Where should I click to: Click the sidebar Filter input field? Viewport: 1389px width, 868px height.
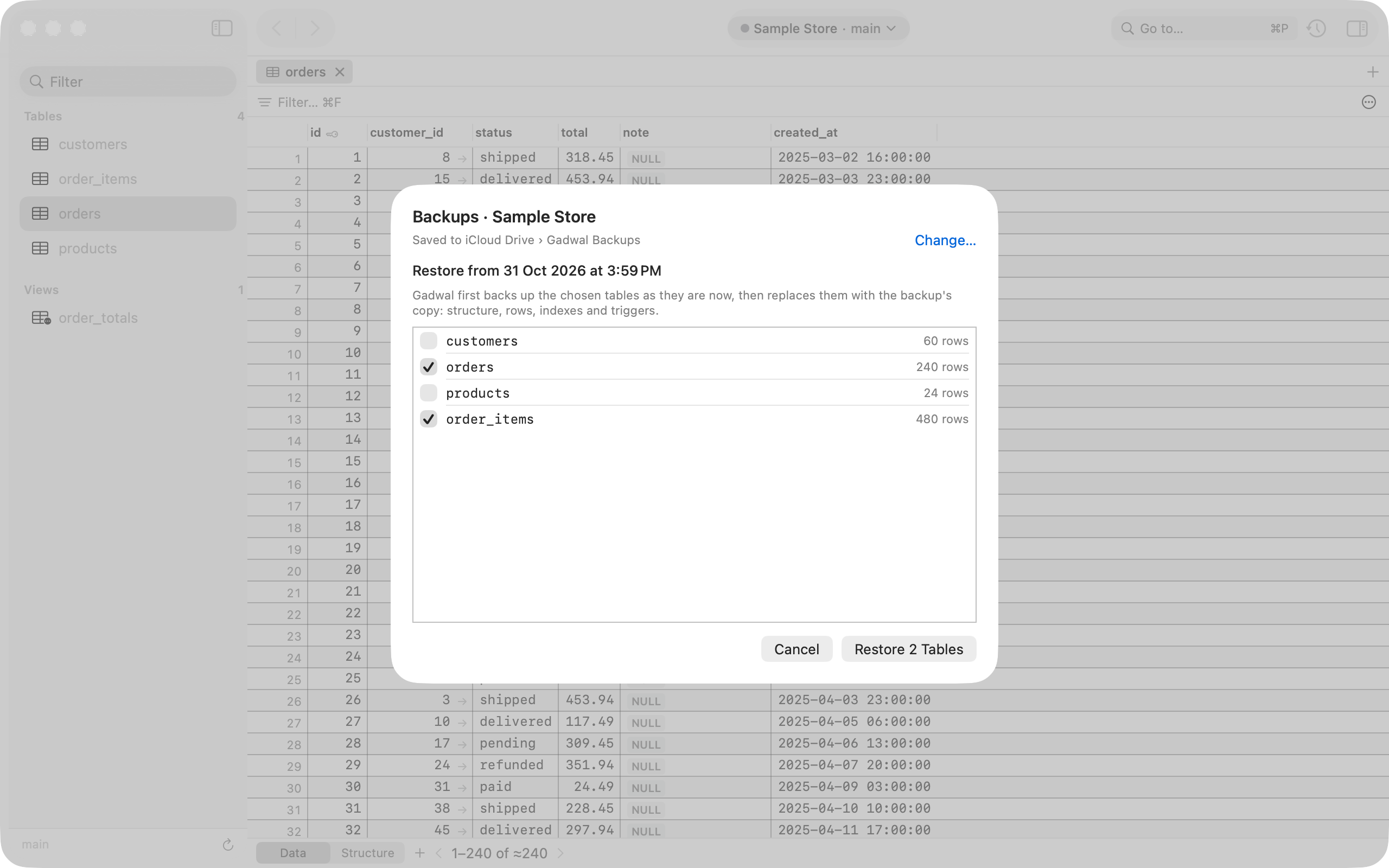coord(128,81)
